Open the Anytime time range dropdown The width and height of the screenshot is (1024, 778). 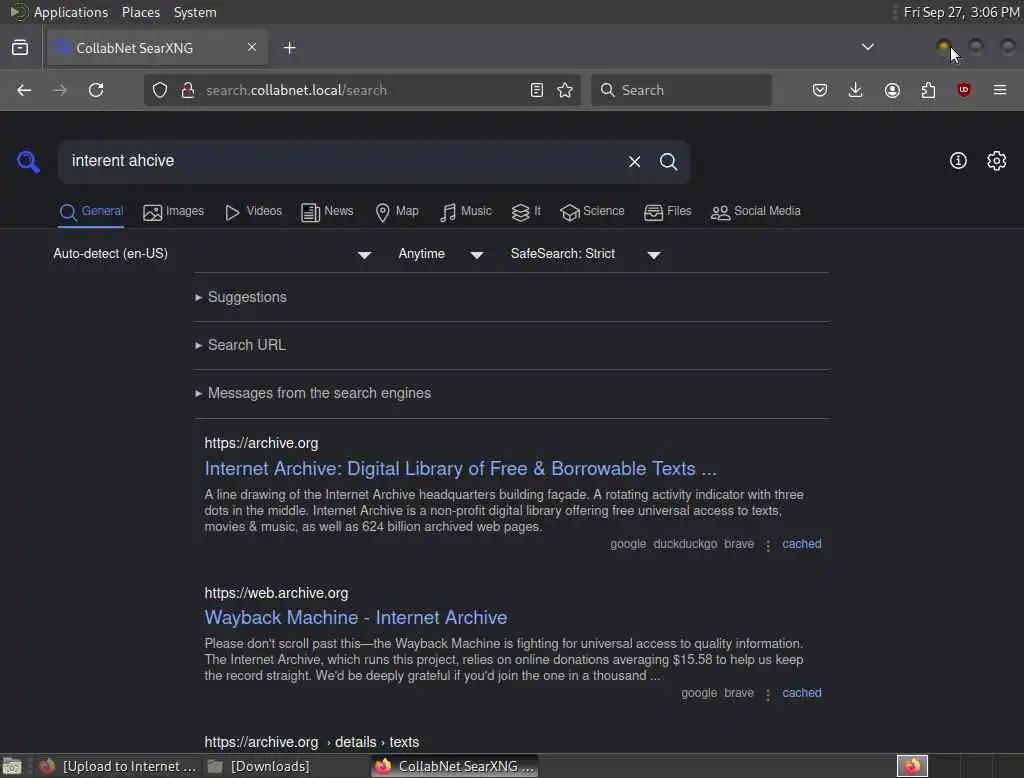click(441, 254)
